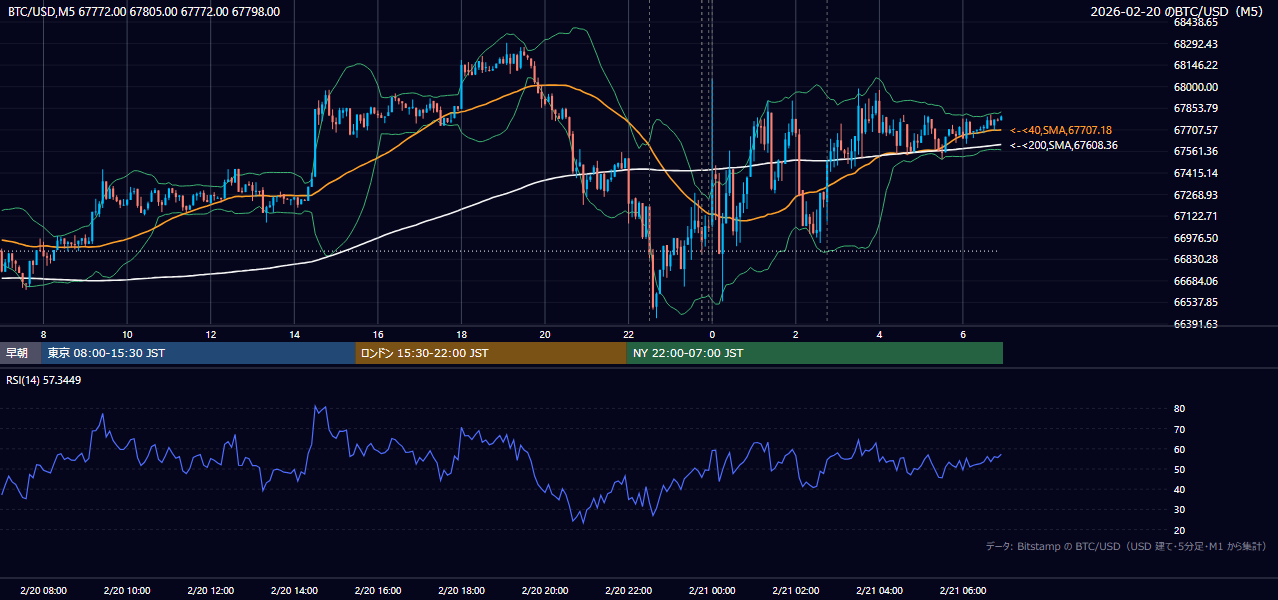Screen dimensions: 1278x600
Task: Click the orange 40 SMA label 67707.18
Action: click(x=1061, y=130)
